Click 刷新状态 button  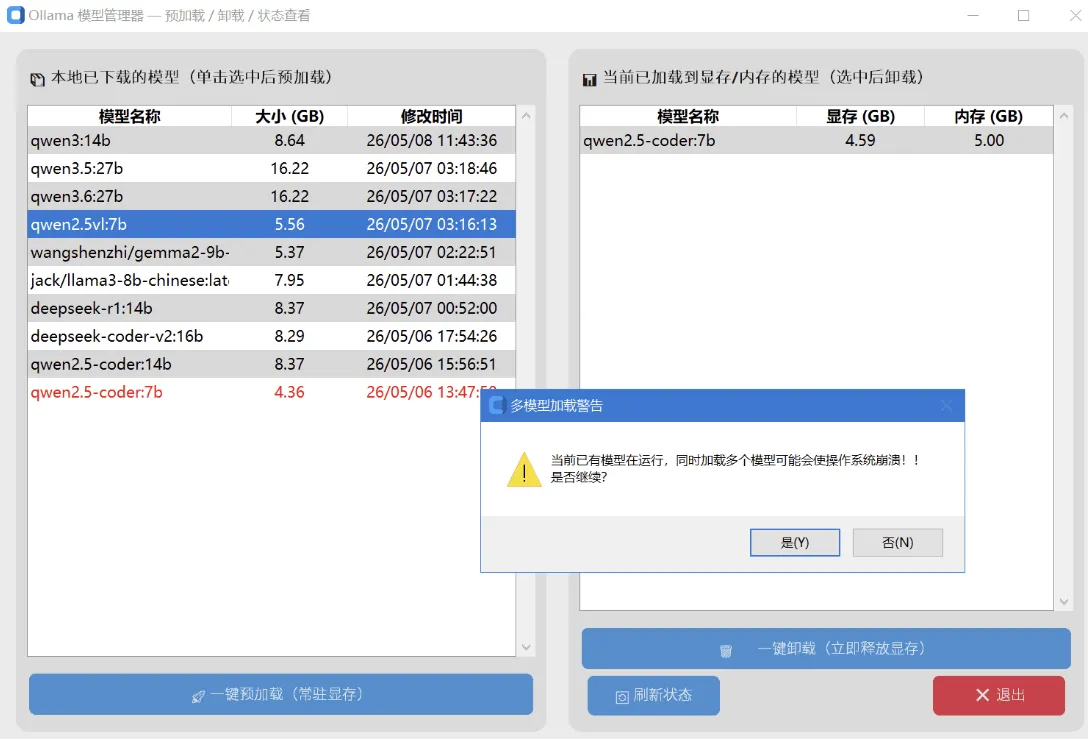pos(653,695)
